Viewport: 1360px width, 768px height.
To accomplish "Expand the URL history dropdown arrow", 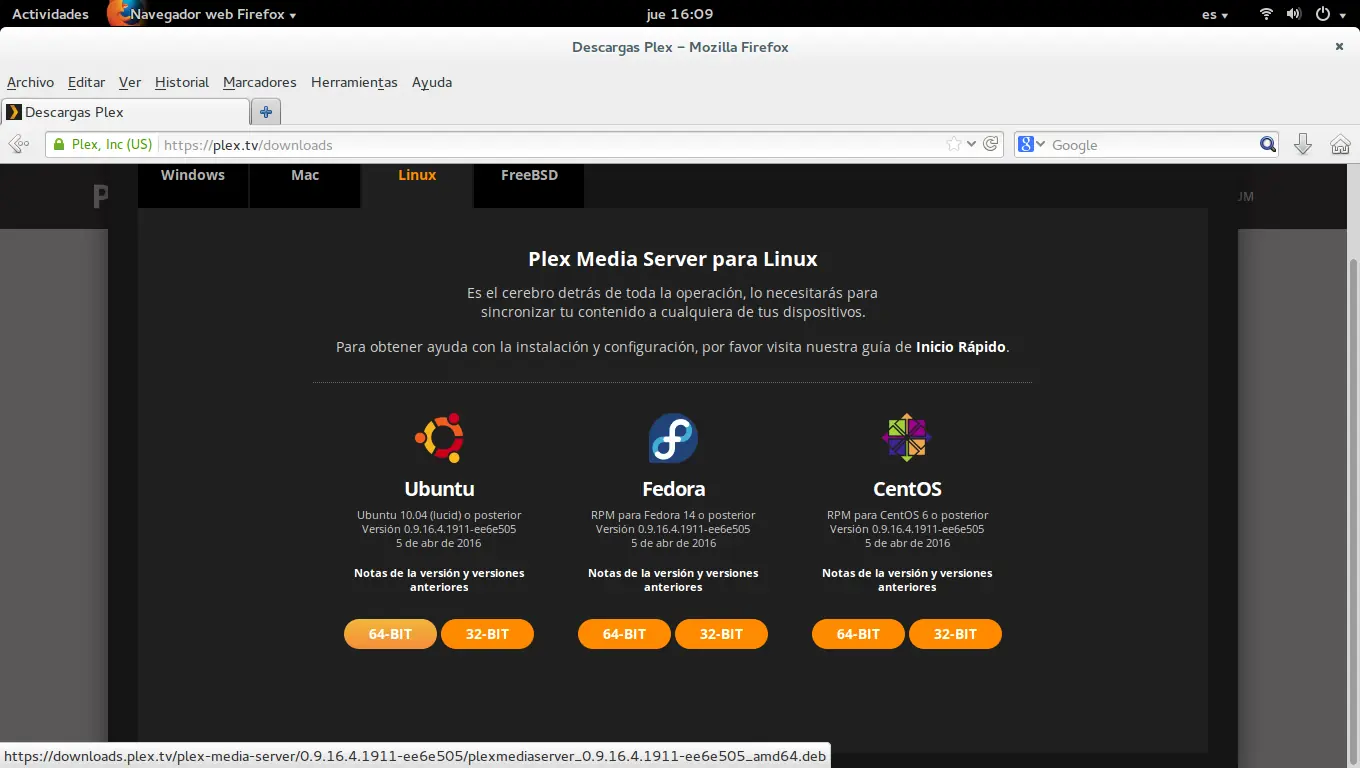I will (x=971, y=144).
